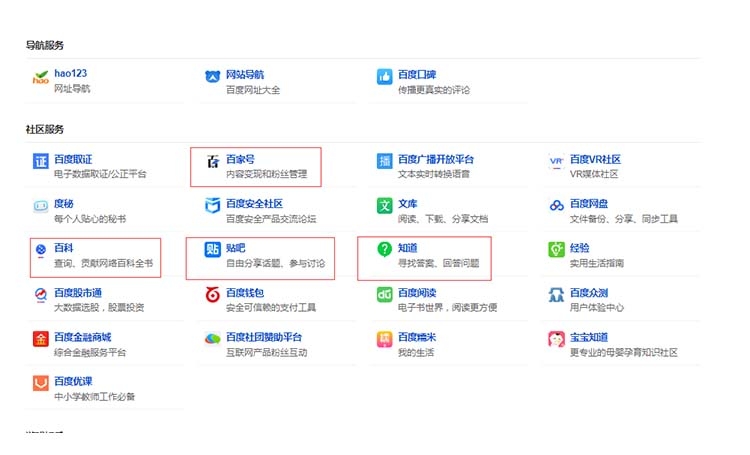750x455 pixels.
Task: Open the 百度众测 link
Action: pyautogui.click(x=589, y=293)
